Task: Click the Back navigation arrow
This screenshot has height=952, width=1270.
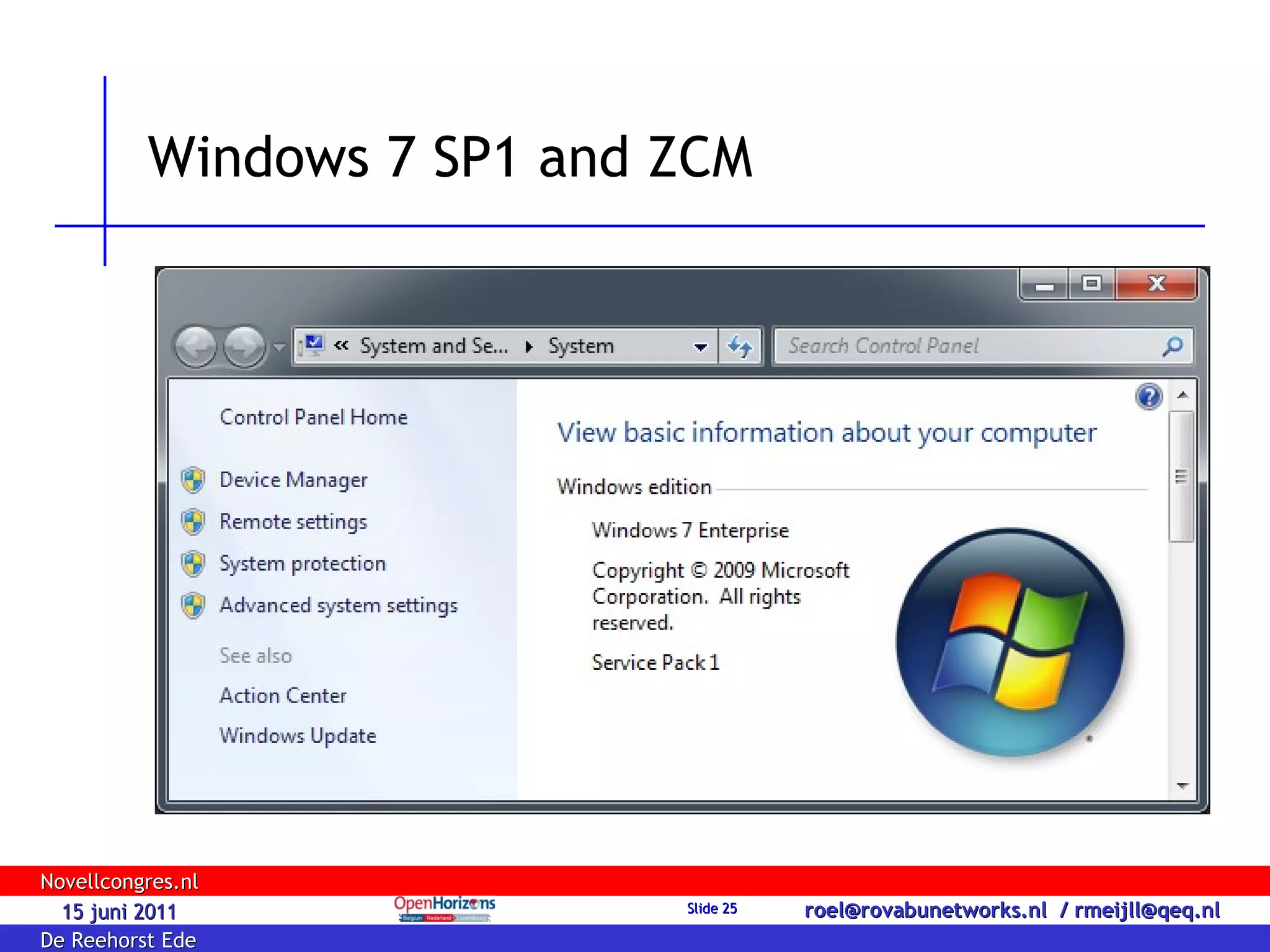Action: [196, 346]
